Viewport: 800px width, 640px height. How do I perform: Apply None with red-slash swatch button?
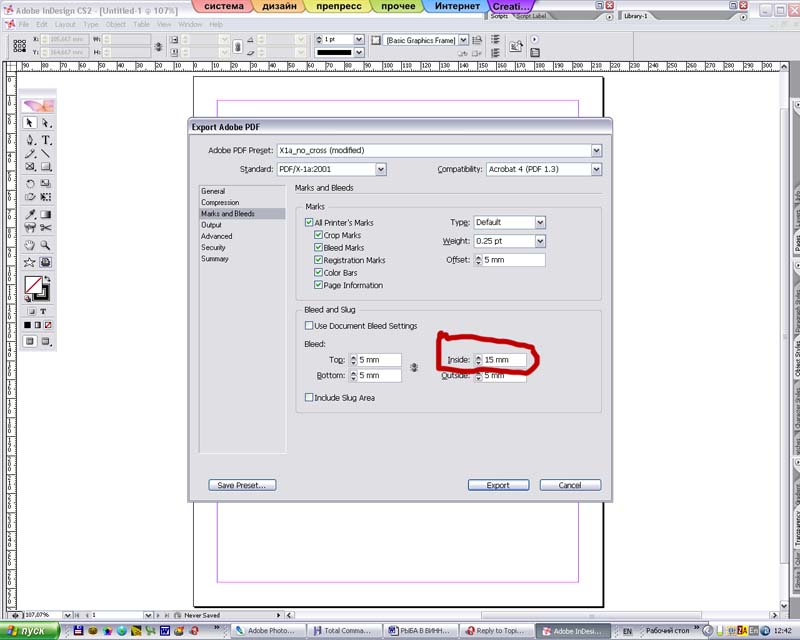[x=48, y=325]
